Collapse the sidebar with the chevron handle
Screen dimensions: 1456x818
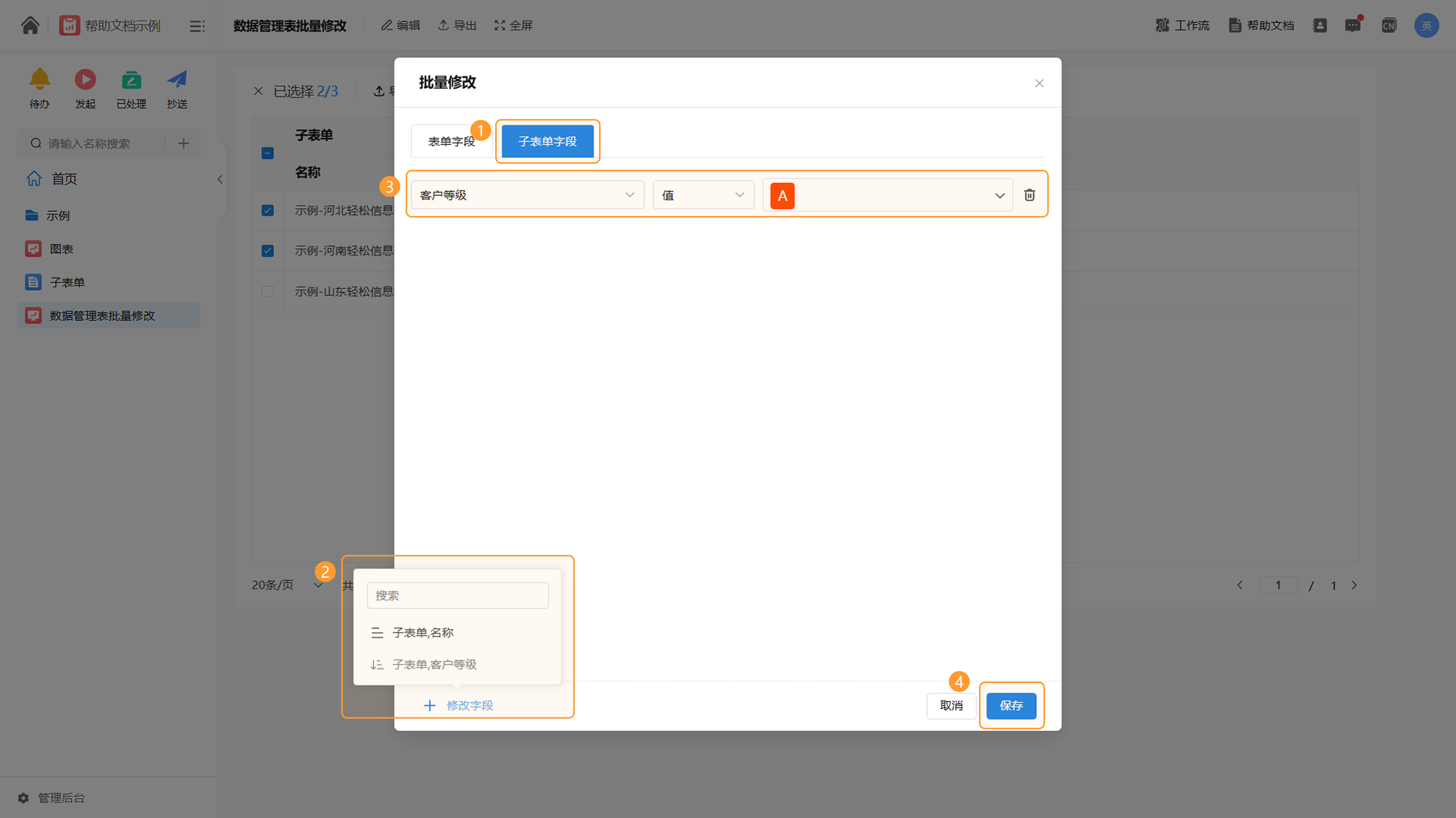pyautogui.click(x=220, y=180)
